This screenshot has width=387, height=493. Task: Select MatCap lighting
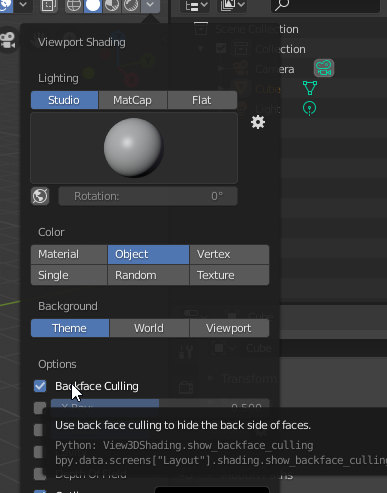(133, 100)
